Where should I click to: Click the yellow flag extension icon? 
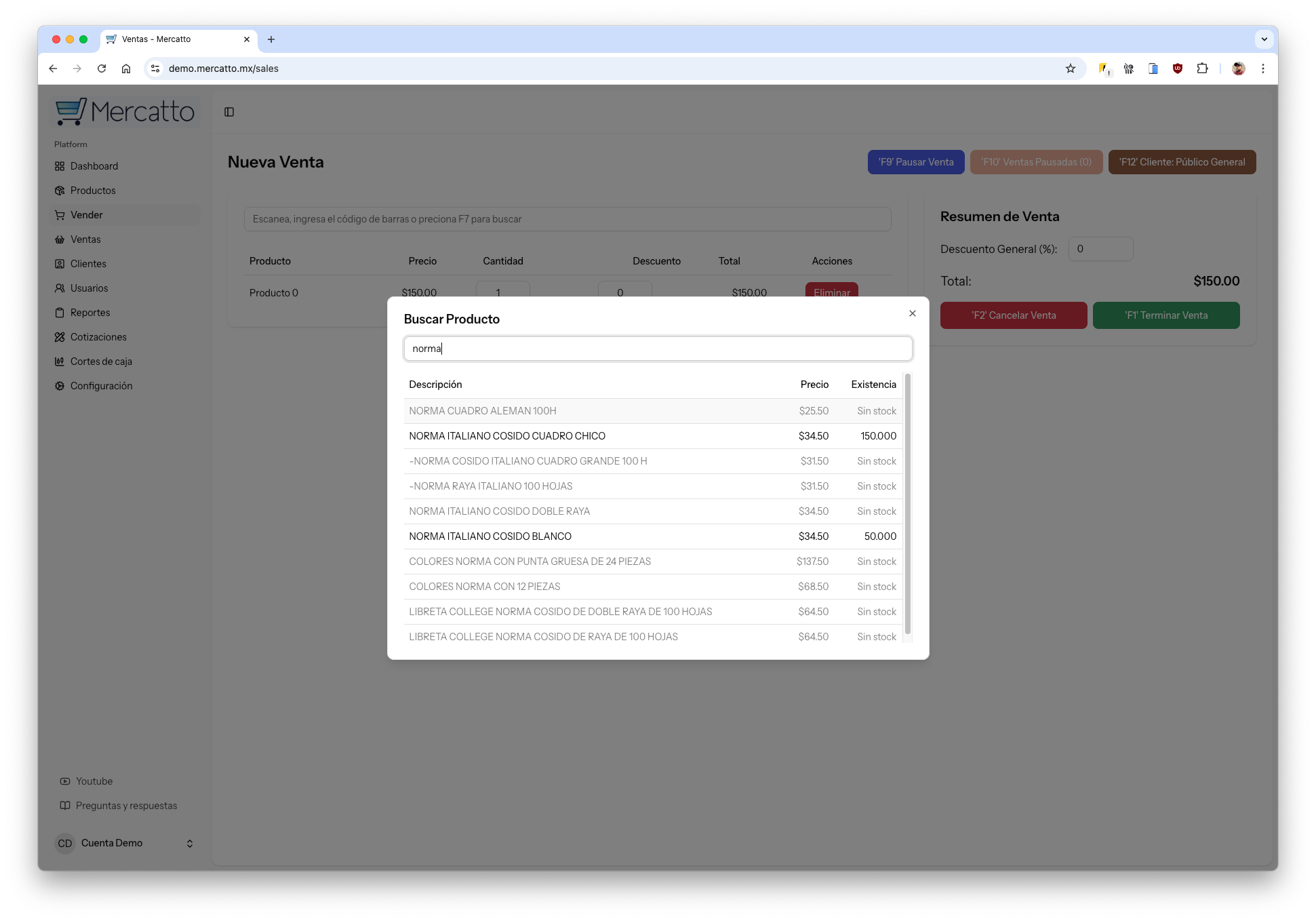[x=1104, y=68]
